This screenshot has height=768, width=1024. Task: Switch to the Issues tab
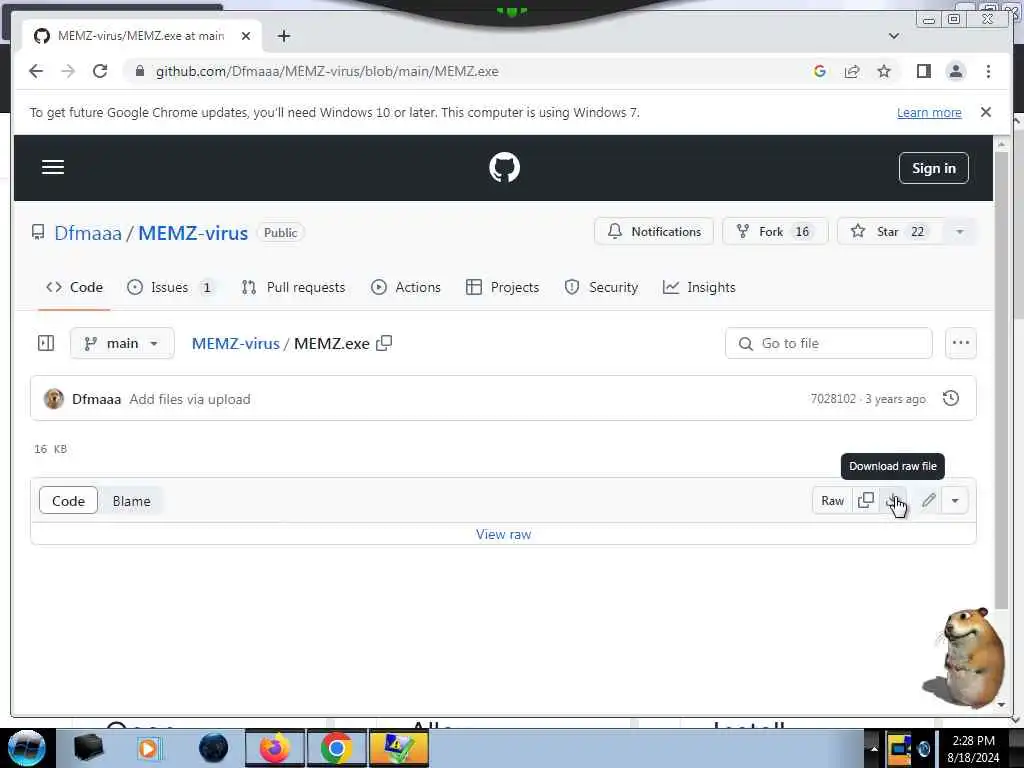[x=170, y=287]
